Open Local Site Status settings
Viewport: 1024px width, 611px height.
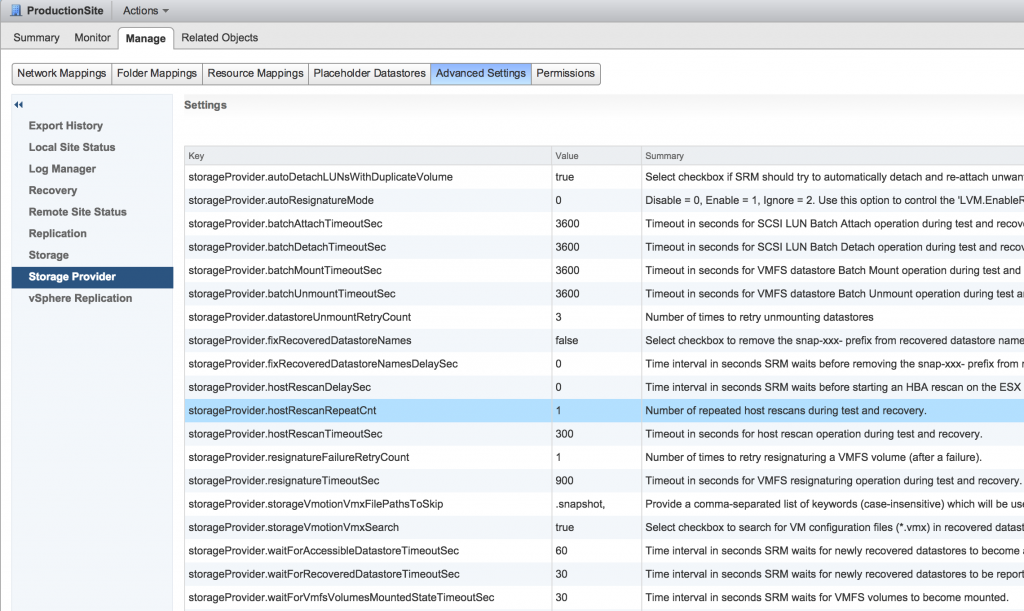(x=72, y=147)
